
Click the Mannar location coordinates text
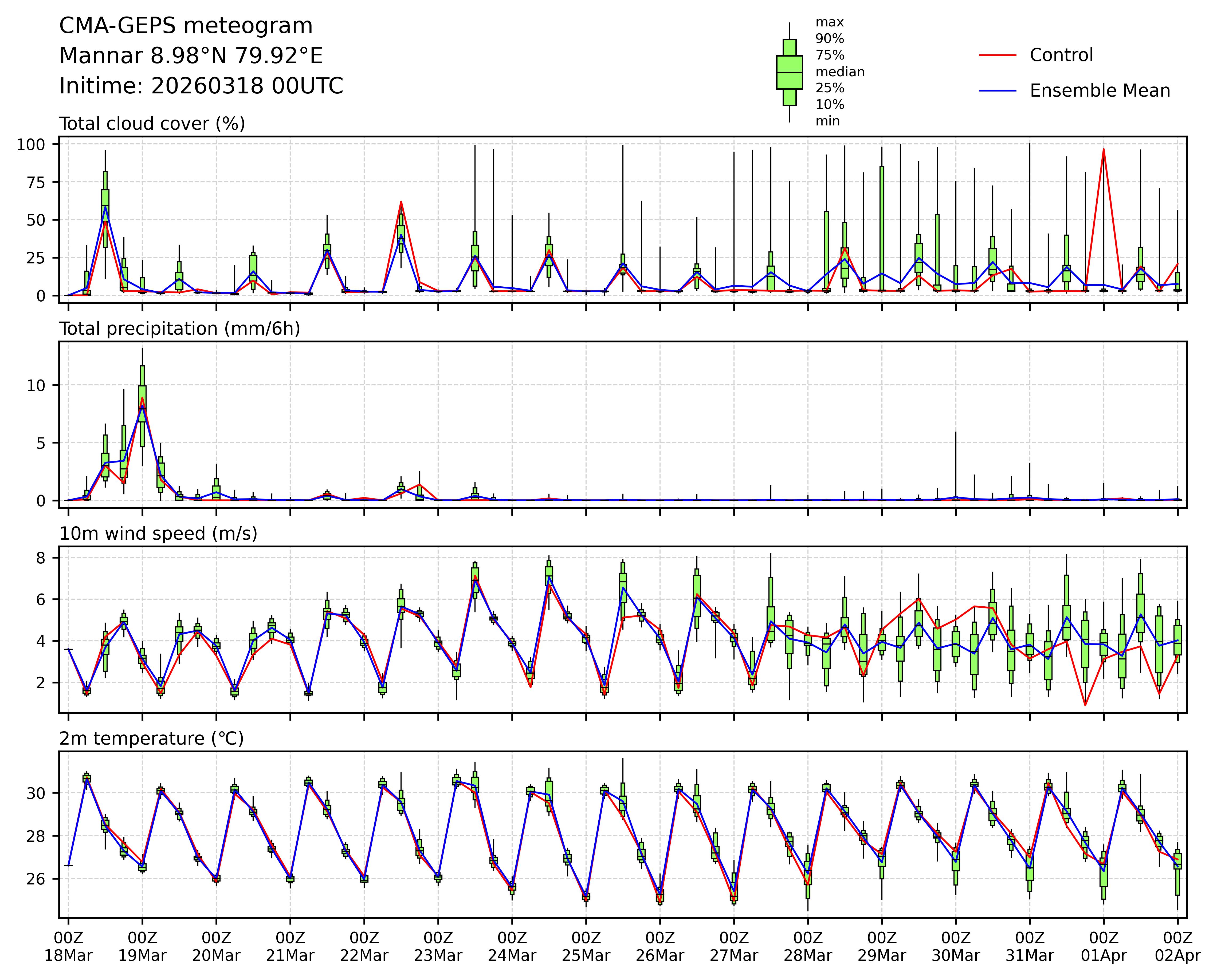pyautogui.click(x=191, y=56)
